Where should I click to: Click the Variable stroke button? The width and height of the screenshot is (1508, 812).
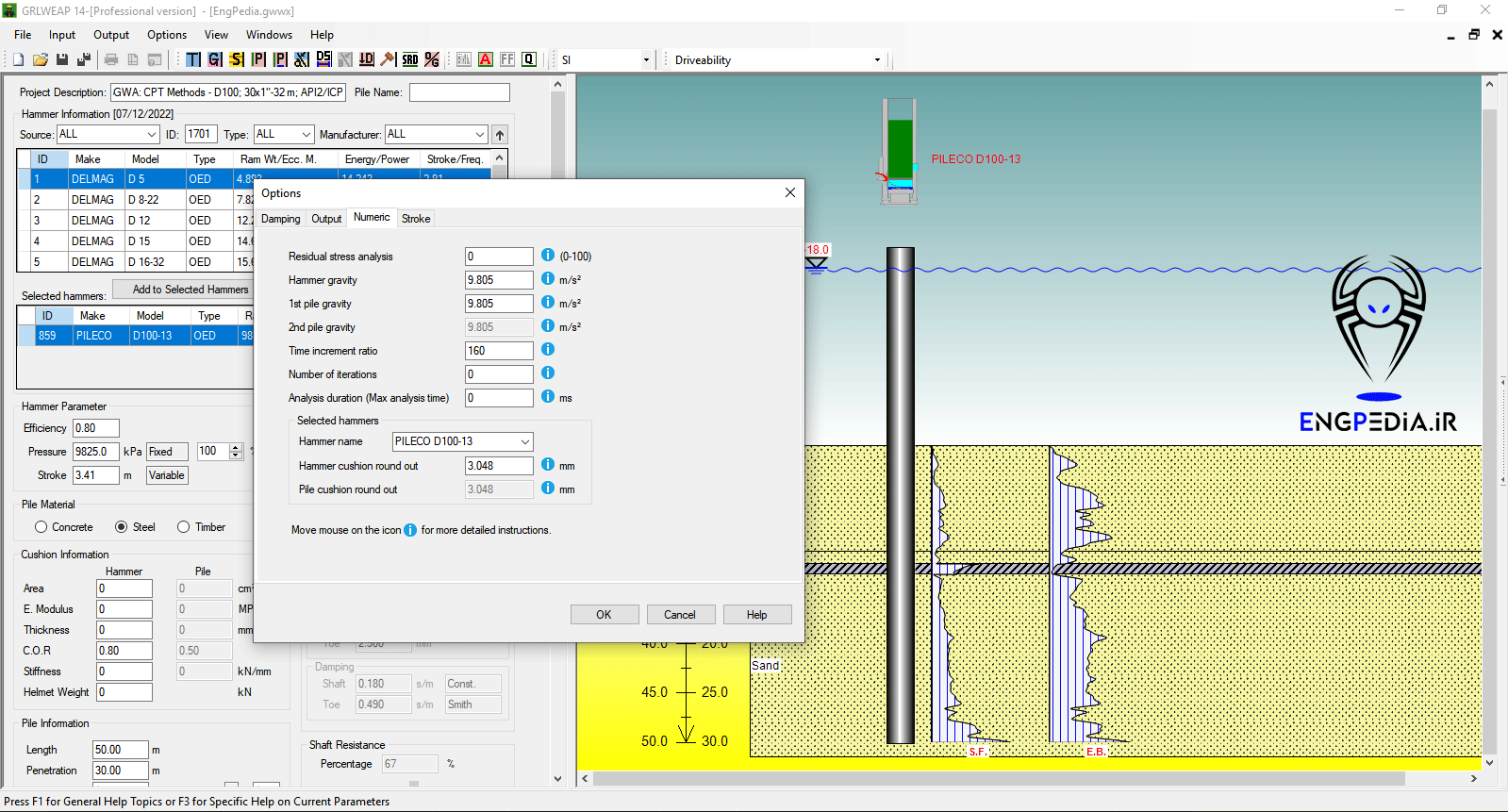tap(167, 475)
